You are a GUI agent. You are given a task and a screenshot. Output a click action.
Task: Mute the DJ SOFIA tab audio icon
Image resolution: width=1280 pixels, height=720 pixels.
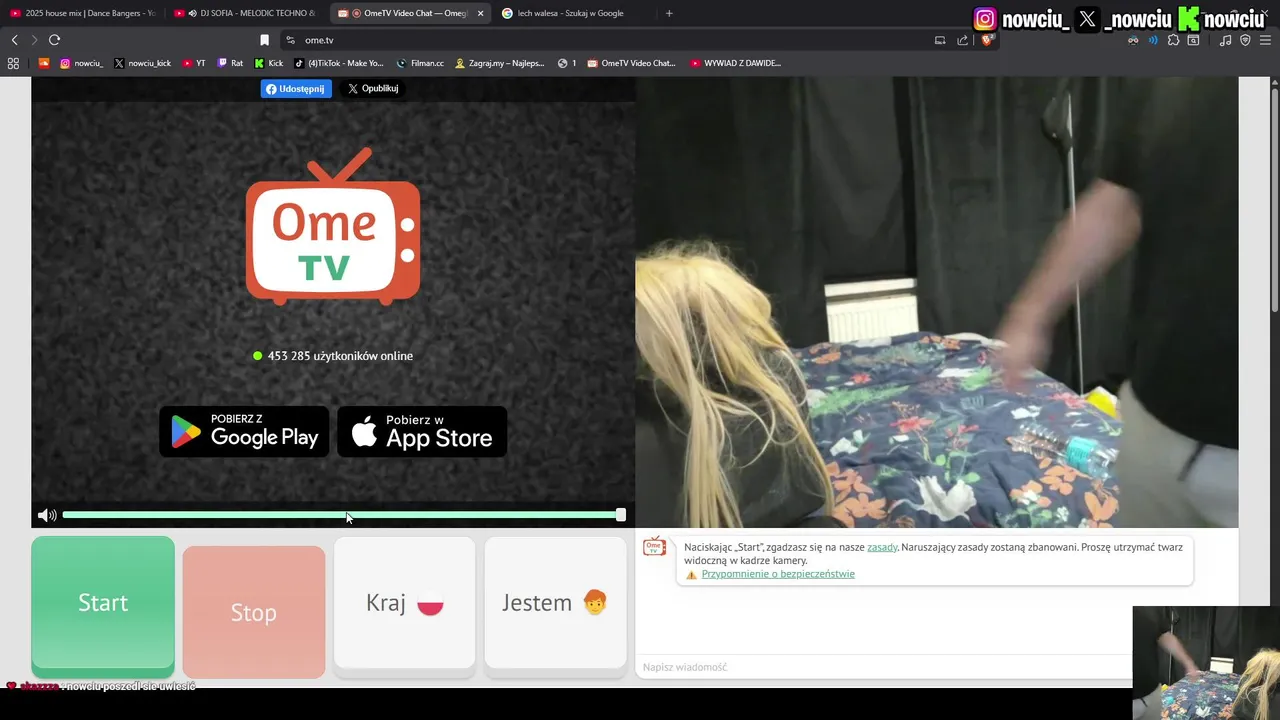[192, 13]
